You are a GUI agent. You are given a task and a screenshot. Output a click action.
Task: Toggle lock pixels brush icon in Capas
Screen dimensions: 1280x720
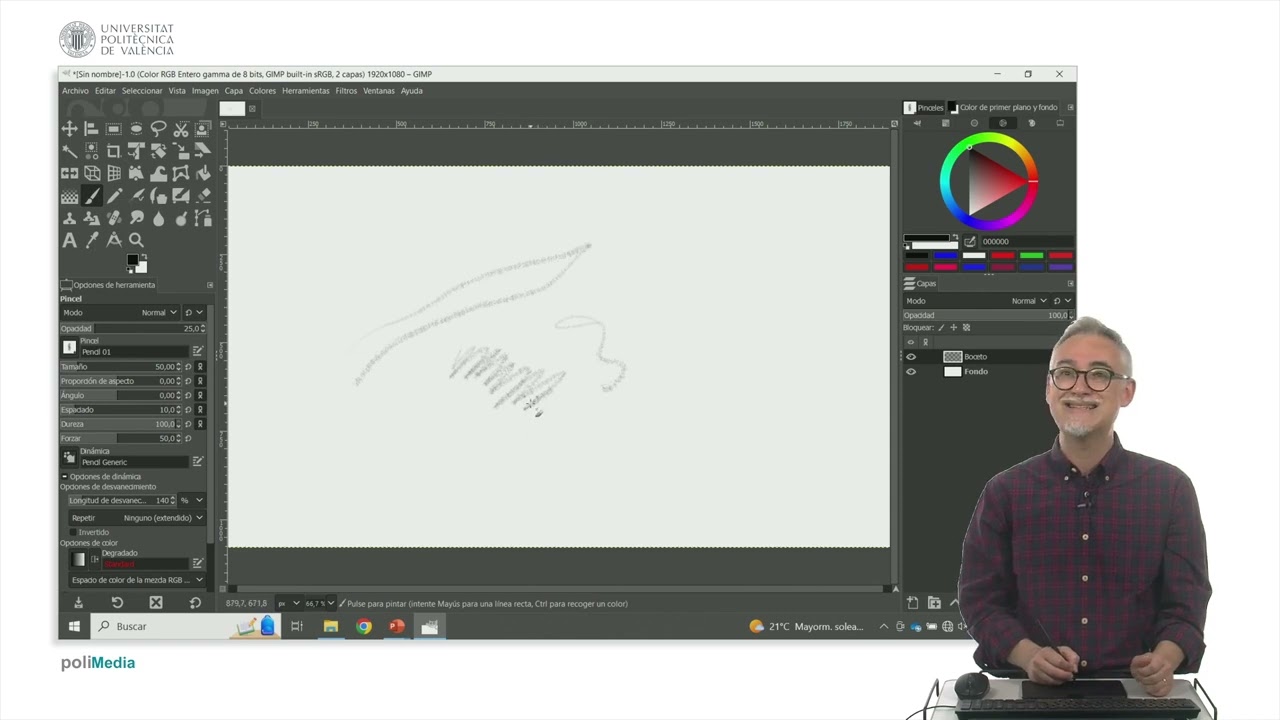point(942,328)
